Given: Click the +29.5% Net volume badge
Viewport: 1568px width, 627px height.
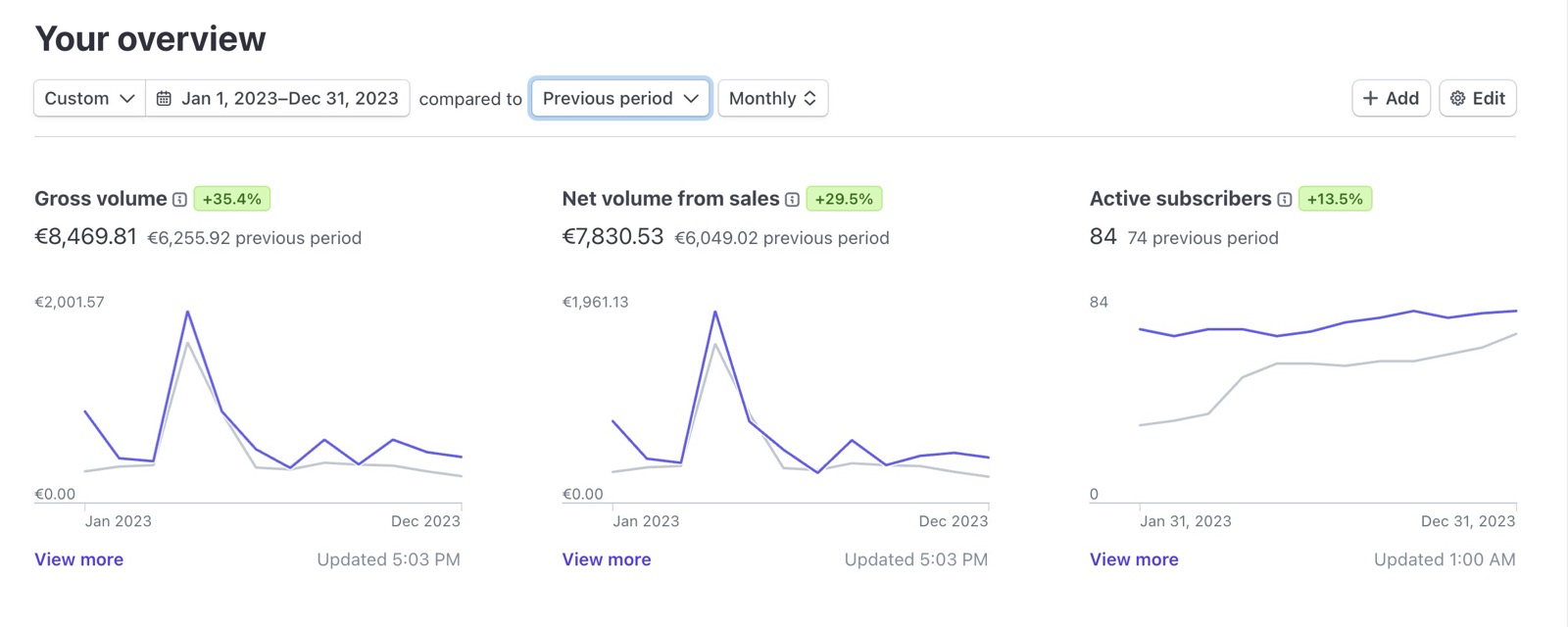Looking at the screenshot, I should [843, 199].
